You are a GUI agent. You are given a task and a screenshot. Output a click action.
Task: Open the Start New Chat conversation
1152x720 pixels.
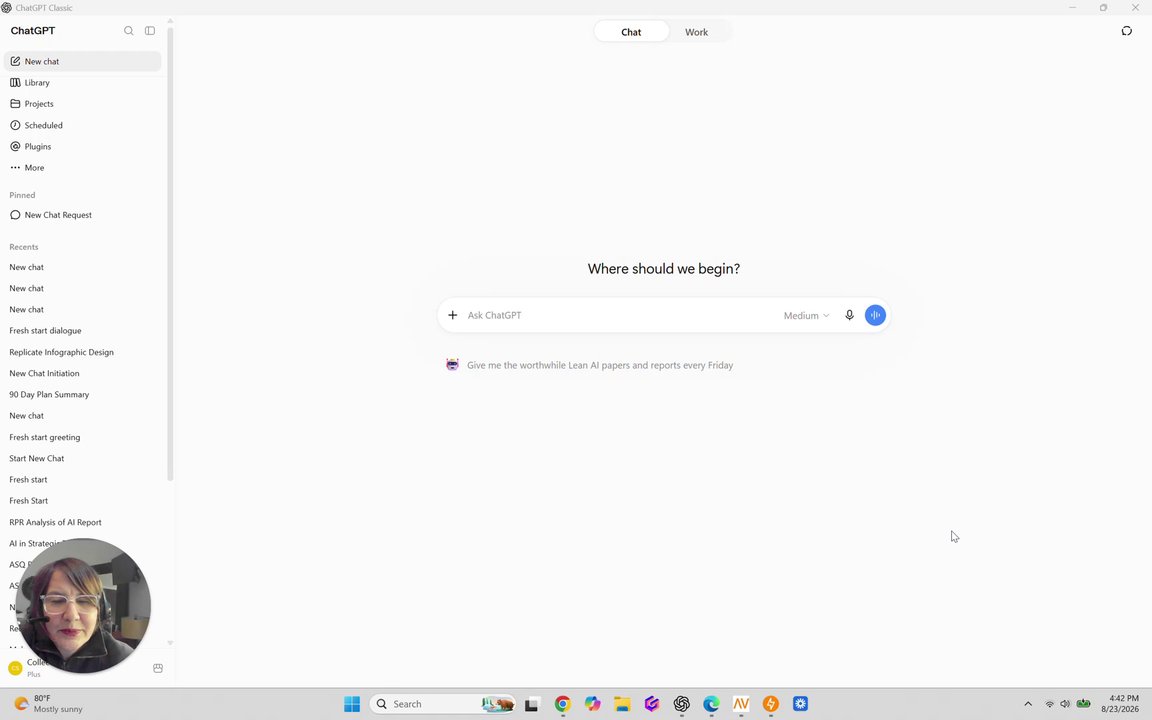coord(82,458)
